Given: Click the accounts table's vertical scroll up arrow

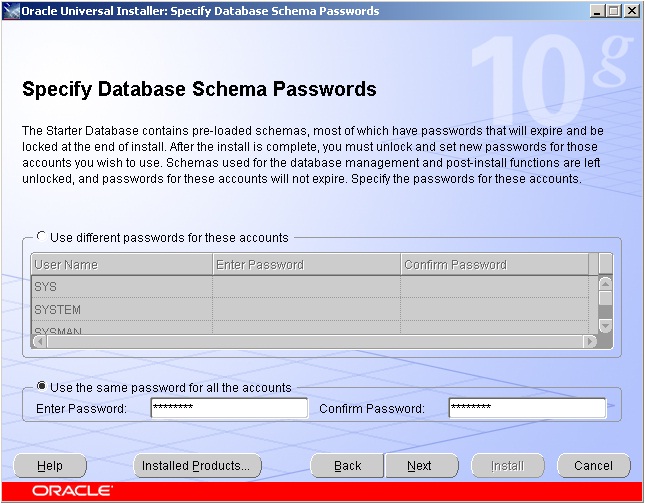Looking at the screenshot, I should tap(605, 283).
